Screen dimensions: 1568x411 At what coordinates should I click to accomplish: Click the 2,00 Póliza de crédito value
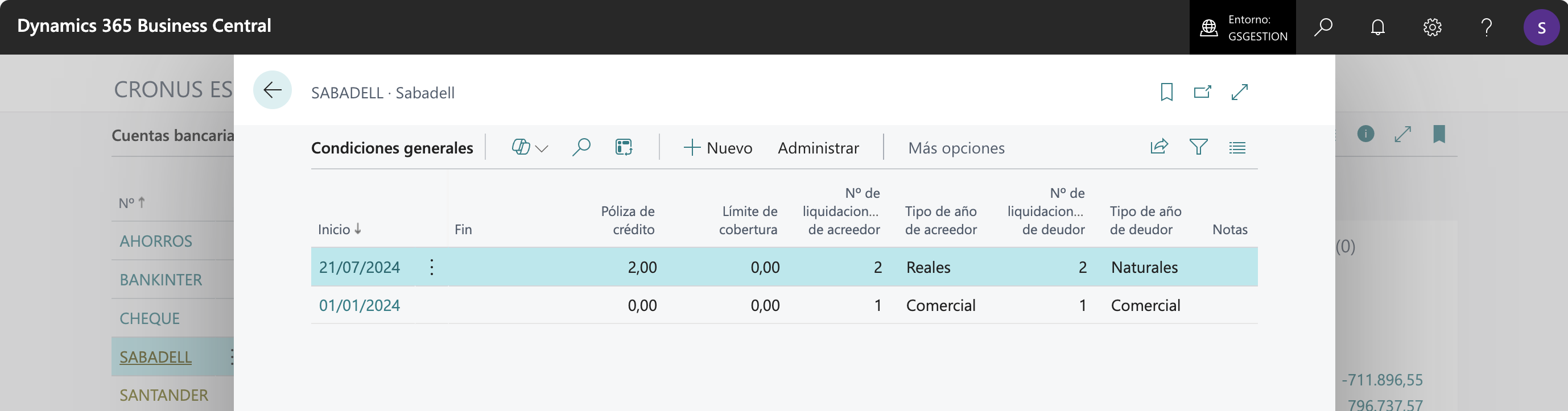tap(642, 267)
